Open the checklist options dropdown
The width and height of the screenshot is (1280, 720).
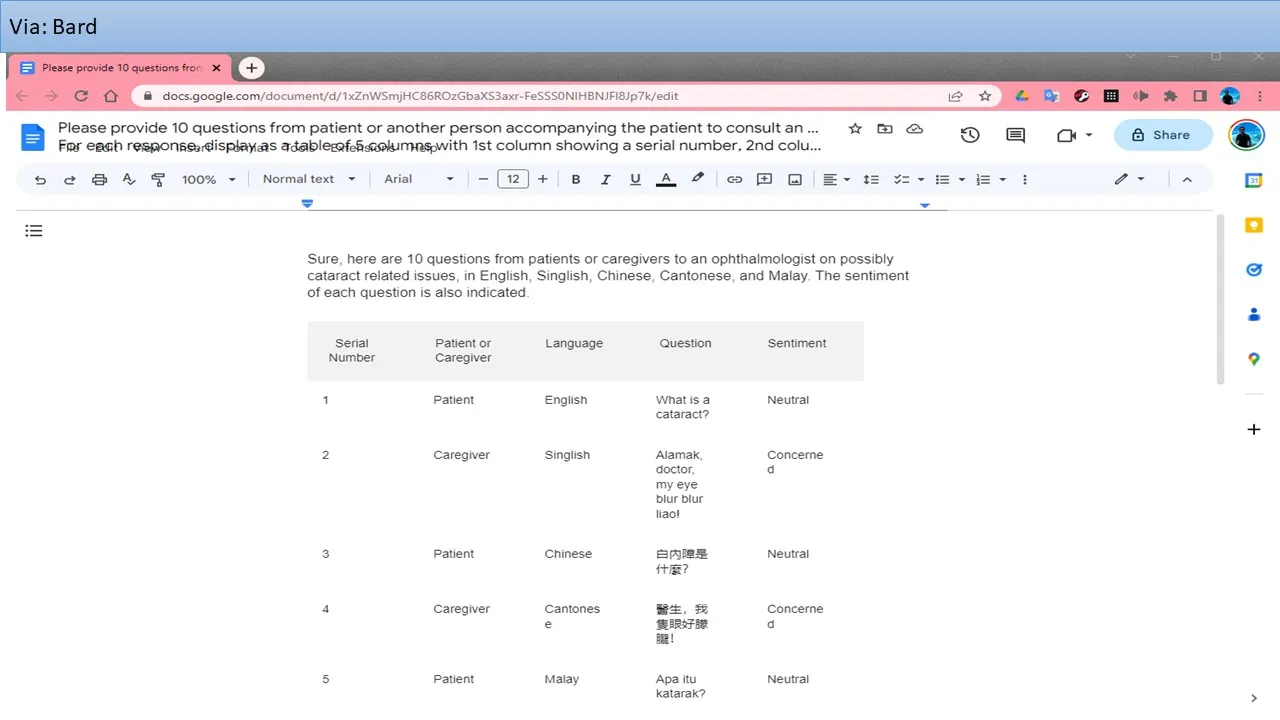pyautogui.click(x=908, y=179)
